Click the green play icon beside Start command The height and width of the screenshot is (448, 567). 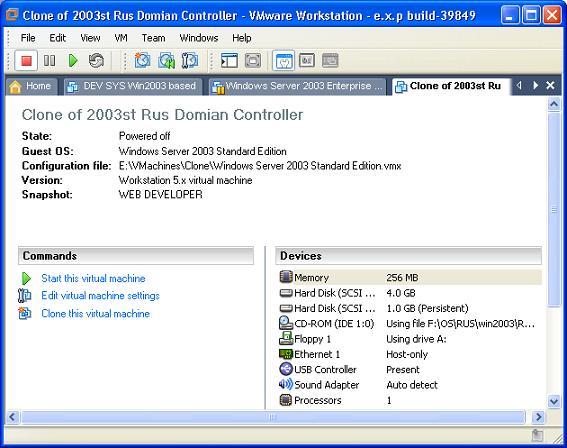click(x=26, y=278)
